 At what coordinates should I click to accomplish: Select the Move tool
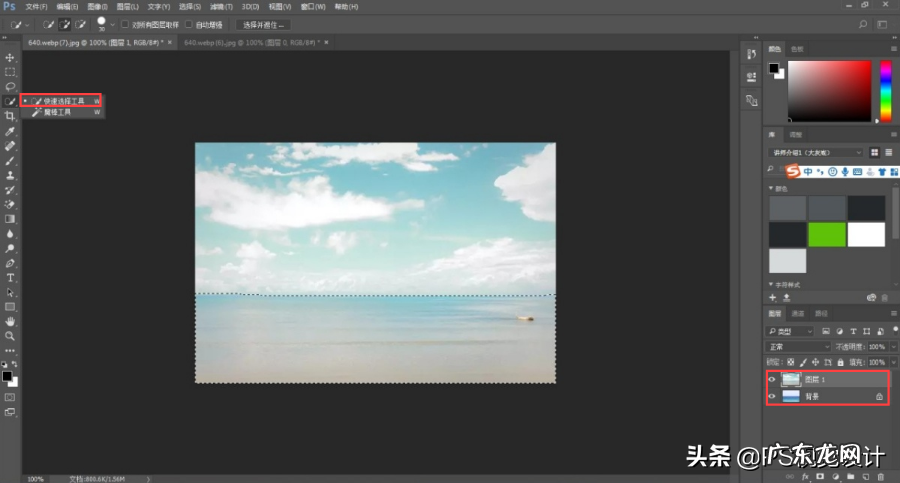coord(10,58)
